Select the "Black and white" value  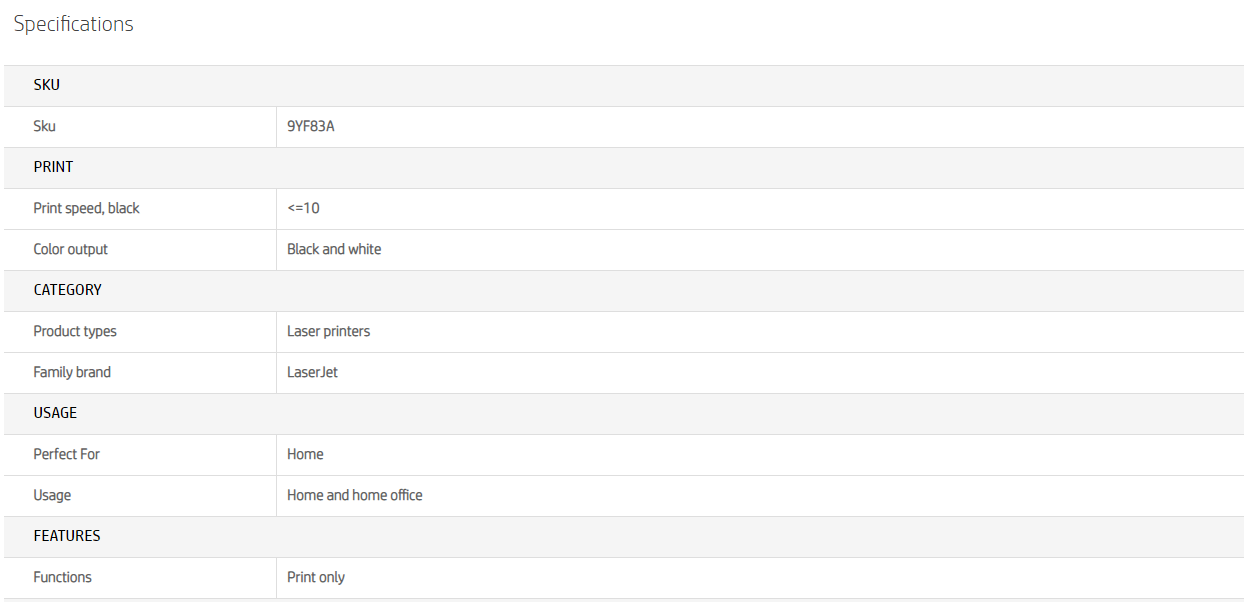pyautogui.click(x=334, y=249)
